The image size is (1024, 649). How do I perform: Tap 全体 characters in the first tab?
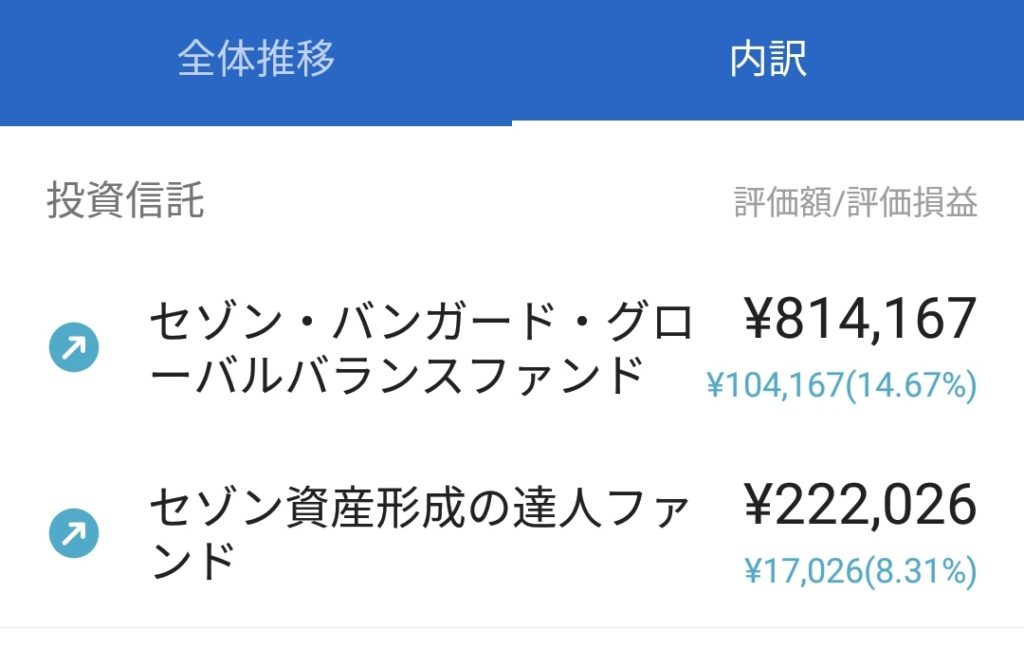click(216, 59)
